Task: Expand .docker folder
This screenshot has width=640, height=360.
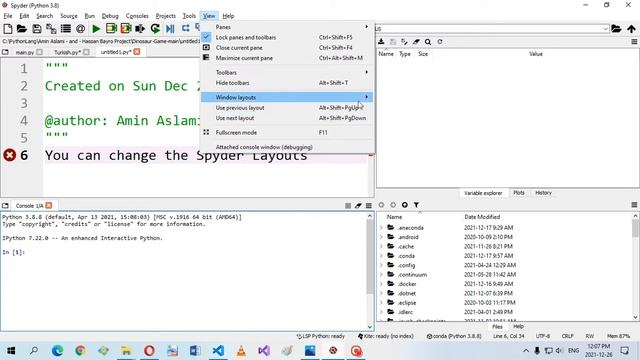Action: tap(381, 284)
